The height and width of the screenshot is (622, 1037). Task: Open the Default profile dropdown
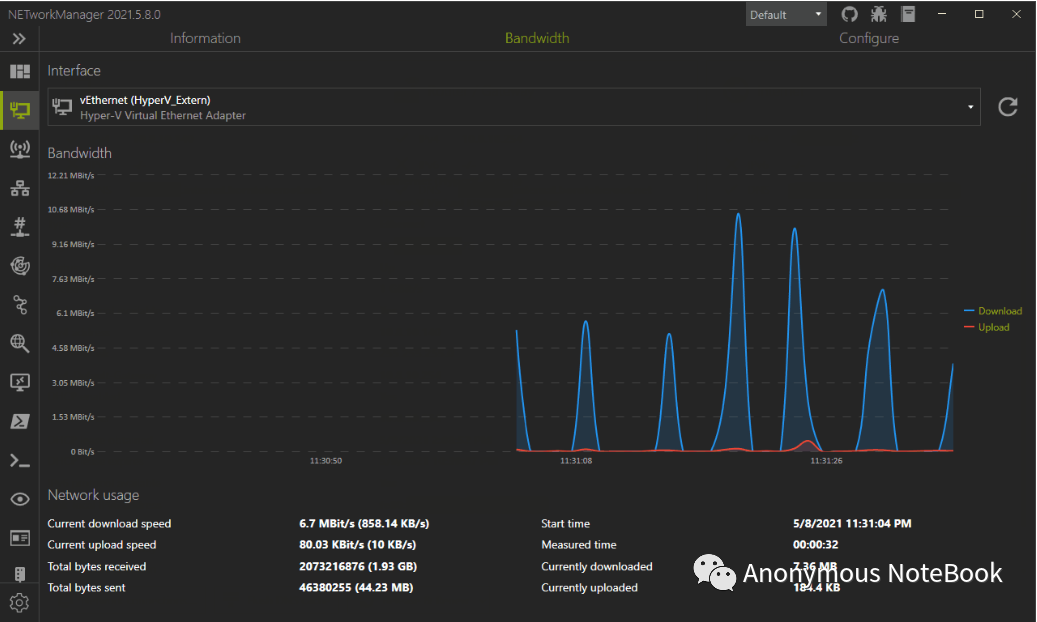(x=786, y=15)
